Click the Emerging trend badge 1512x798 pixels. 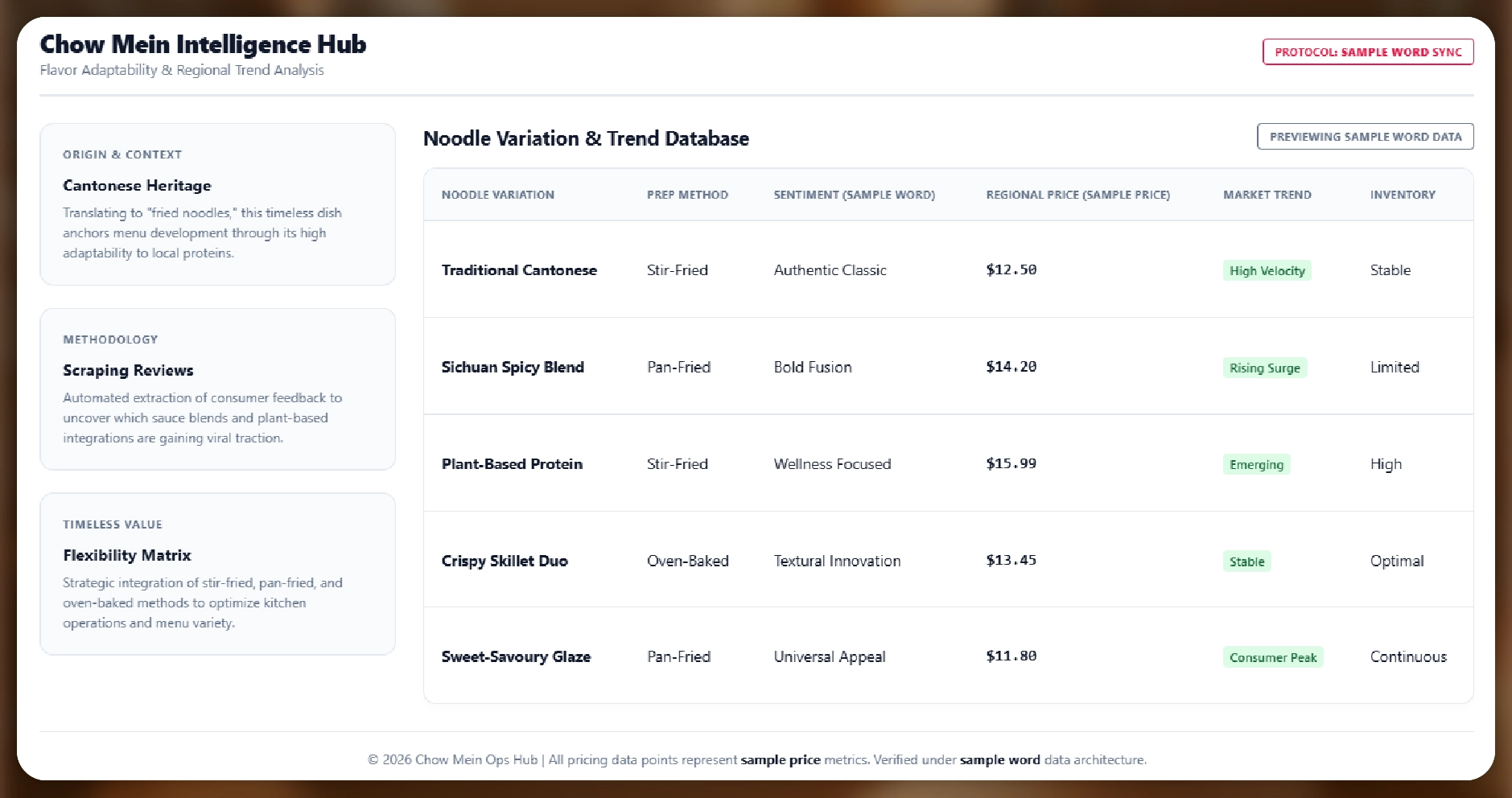[1256, 465]
